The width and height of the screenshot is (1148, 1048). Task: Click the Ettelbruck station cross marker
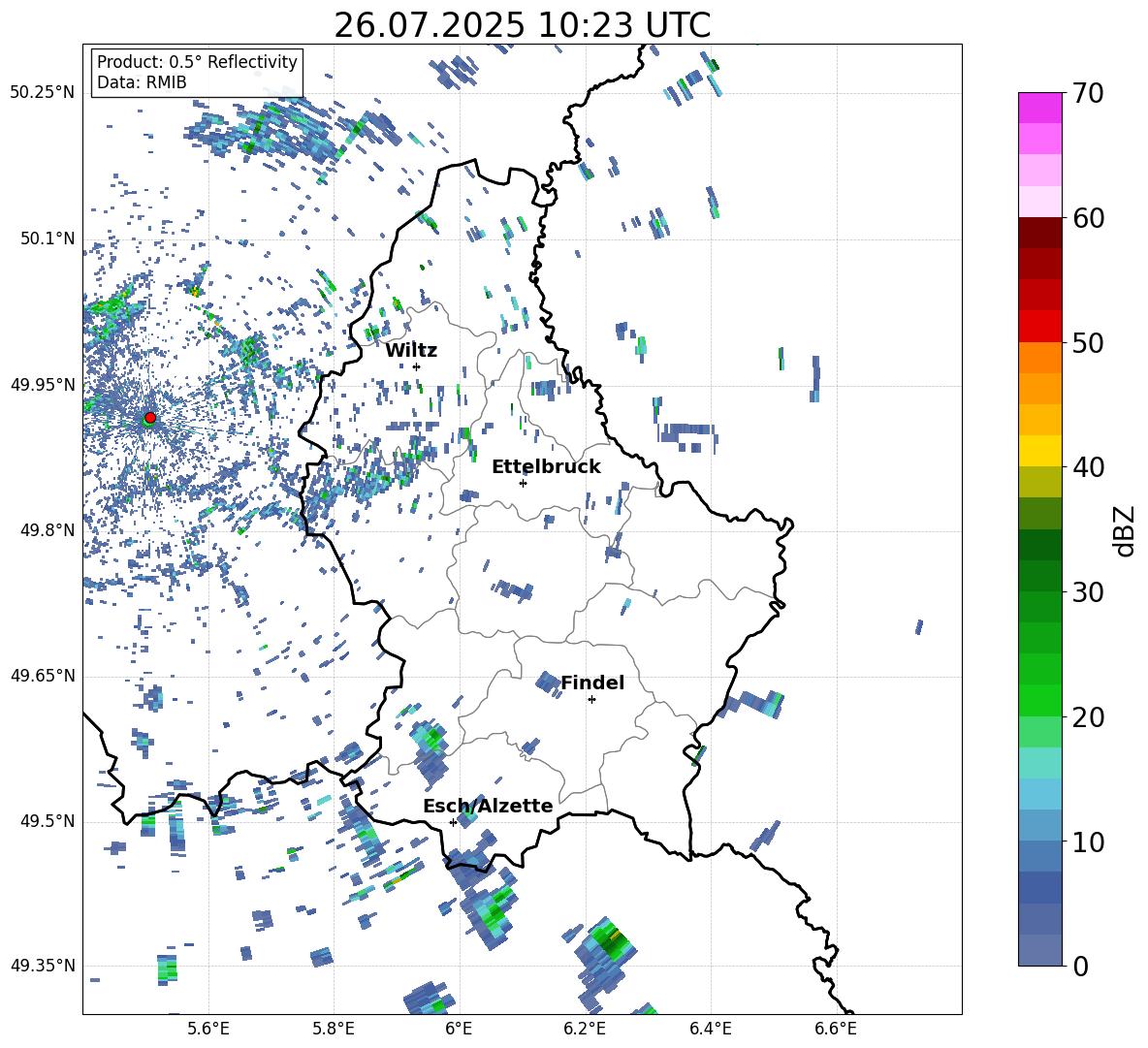(523, 483)
